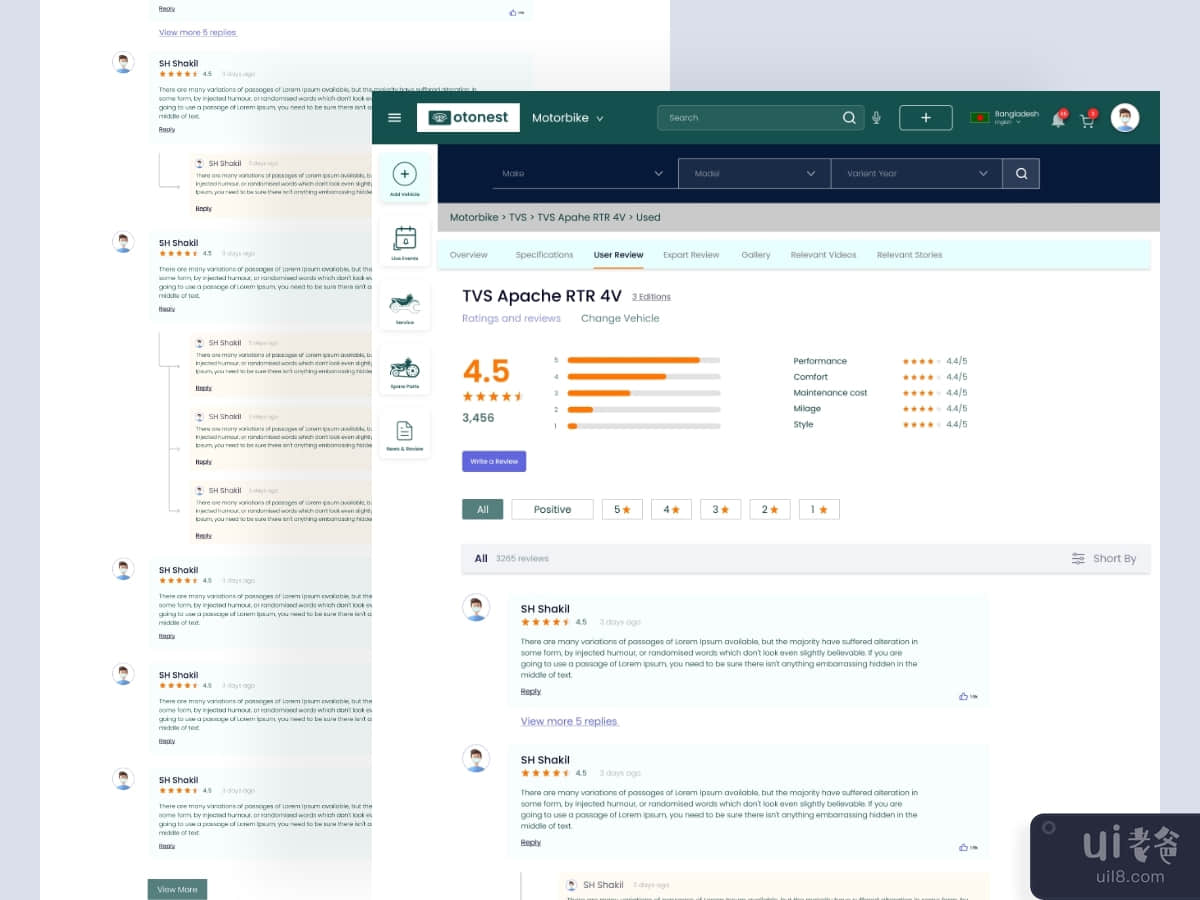Activate the voice search microphone icon
1200x900 pixels.
tap(876, 117)
